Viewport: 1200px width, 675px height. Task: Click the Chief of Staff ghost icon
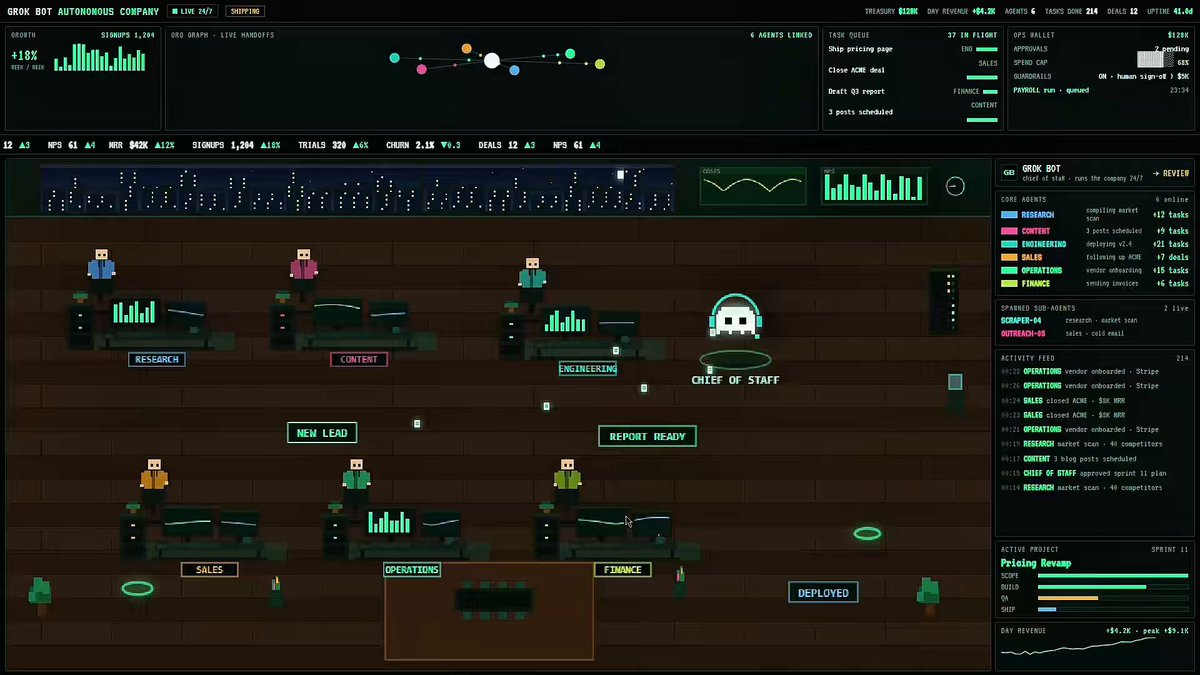735,315
